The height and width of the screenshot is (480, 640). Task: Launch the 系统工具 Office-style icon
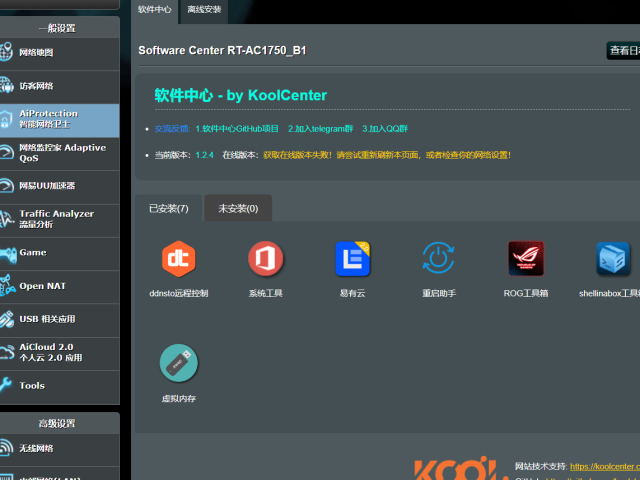[265, 259]
